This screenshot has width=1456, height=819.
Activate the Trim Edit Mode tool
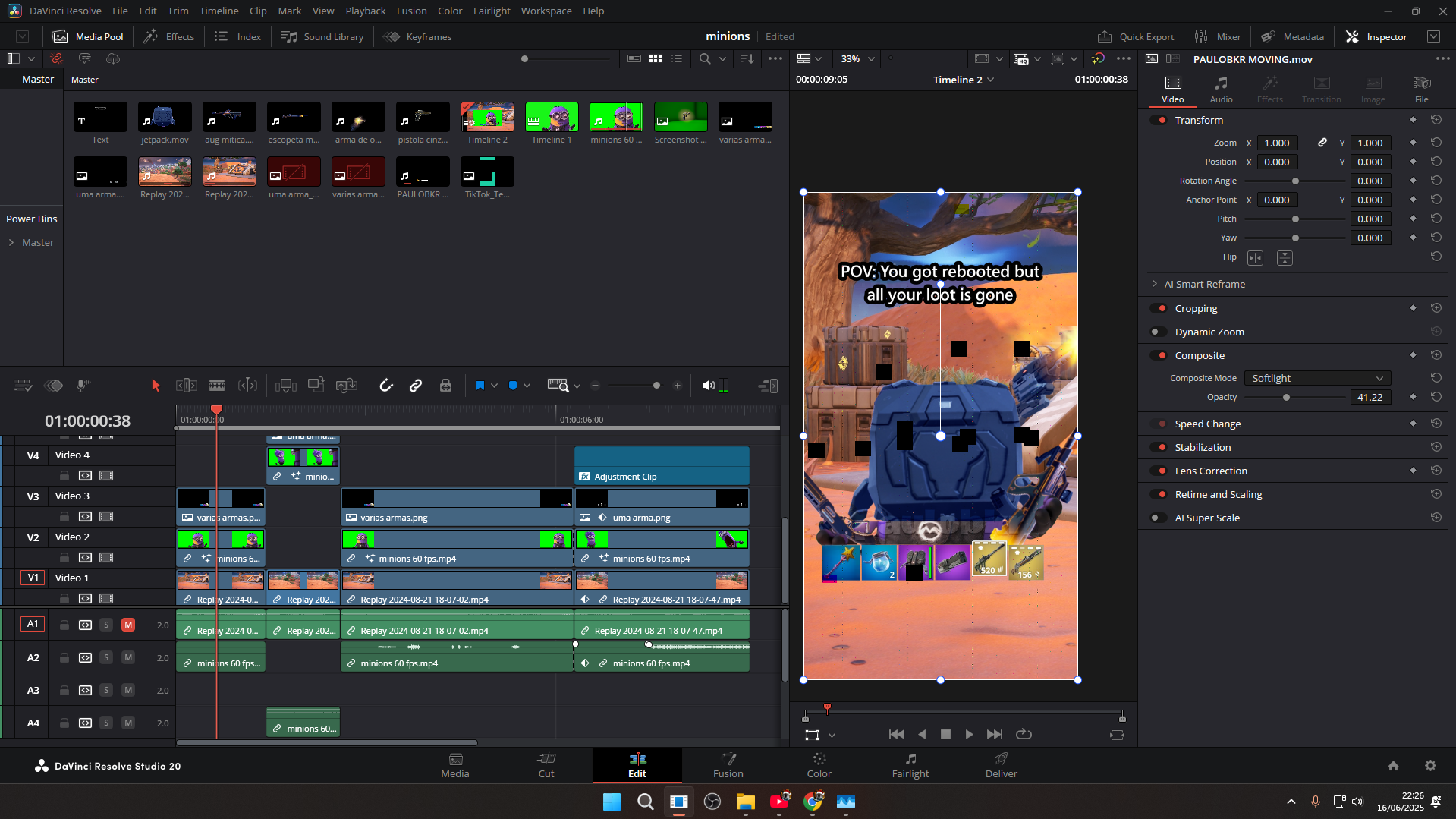187,386
